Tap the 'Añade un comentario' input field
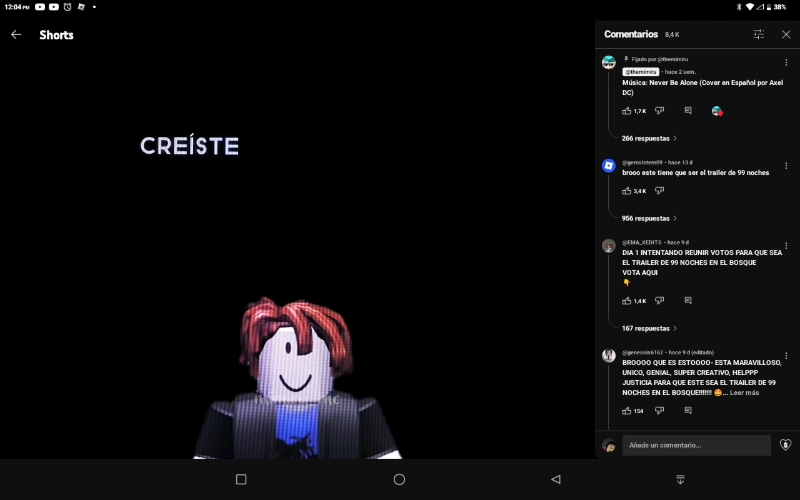This screenshot has height=500, width=800. 696,445
